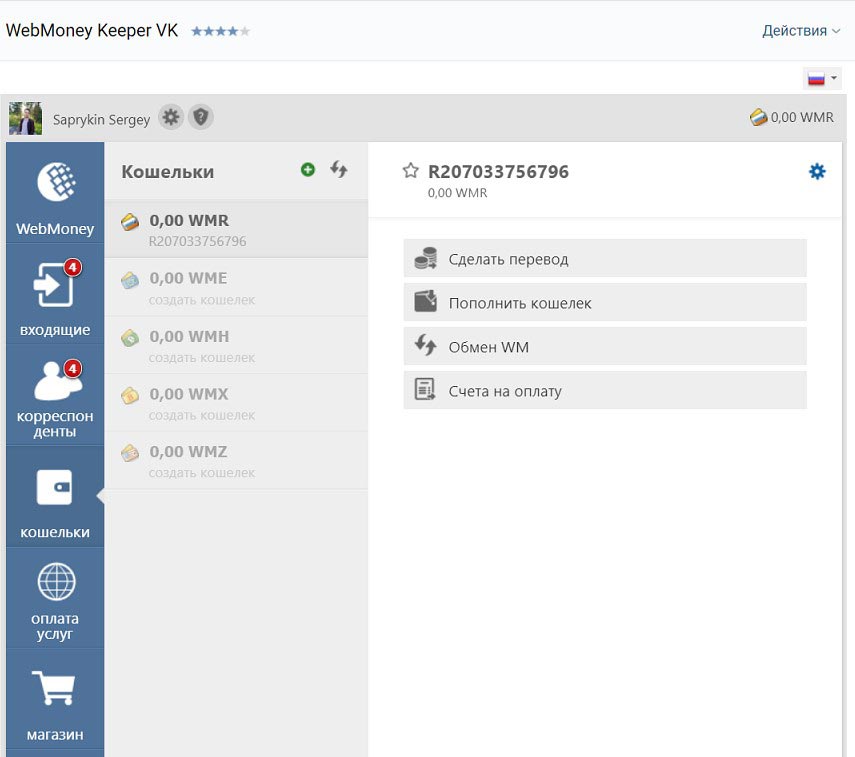Click the green add wallet plus icon
Image resolution: width=855 pixels, height=757 pixels.
click(x=308, y=170)
